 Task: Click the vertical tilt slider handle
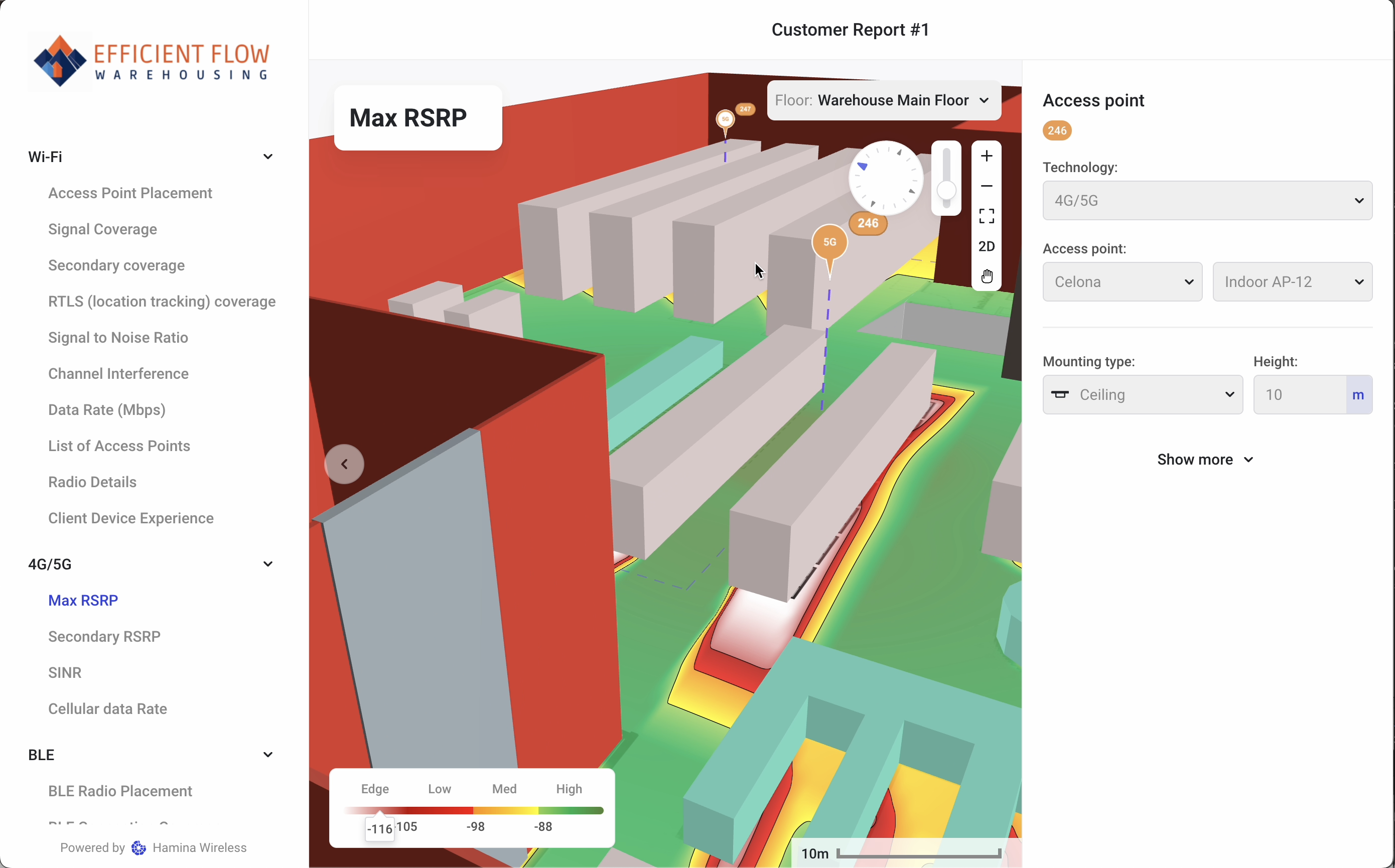pos(946,190)
